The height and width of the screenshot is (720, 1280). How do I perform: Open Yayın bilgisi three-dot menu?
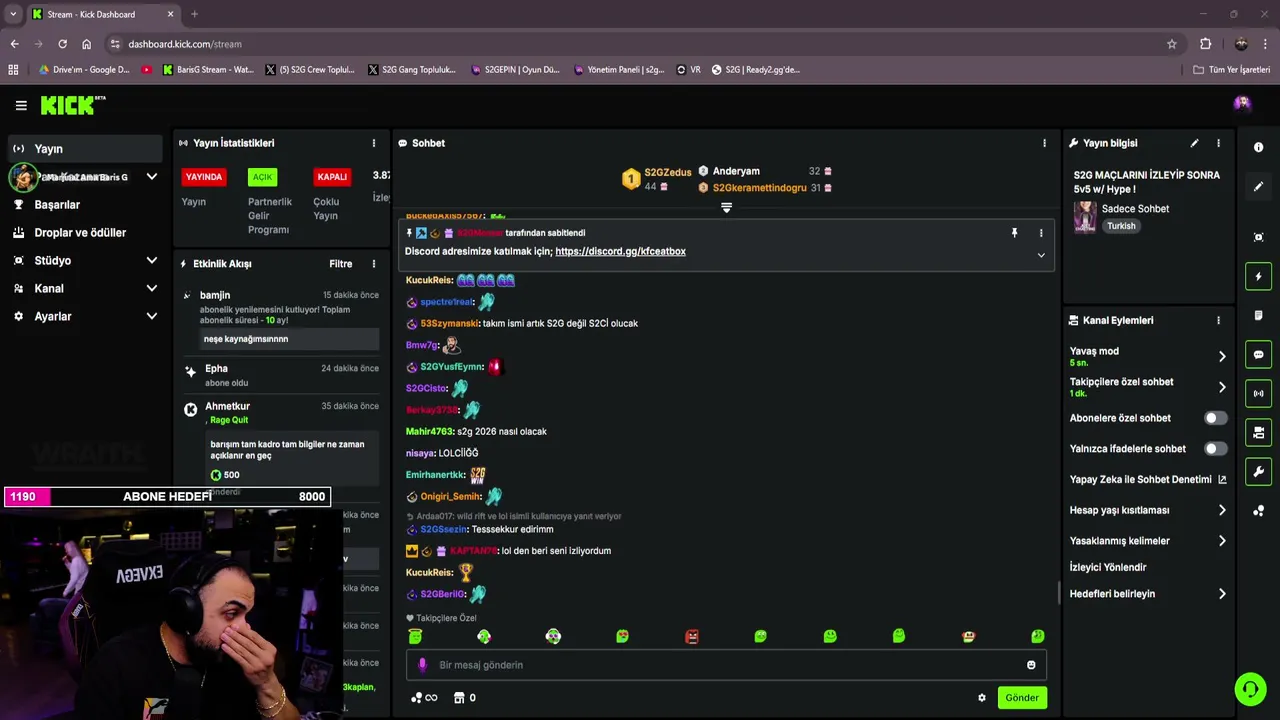[x=1218, y=143]
